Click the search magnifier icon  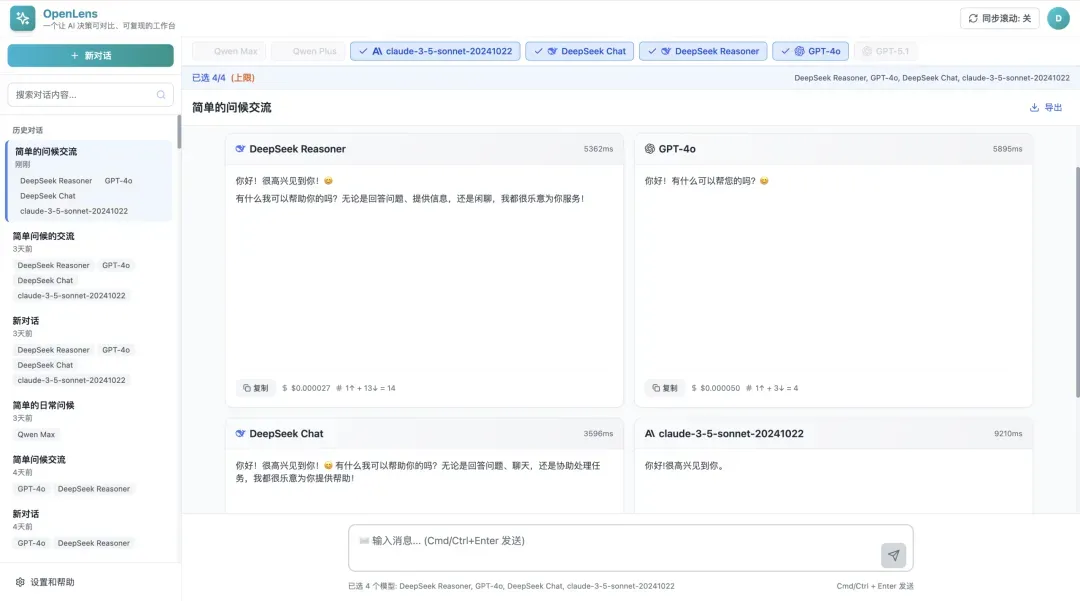point(161,95)
